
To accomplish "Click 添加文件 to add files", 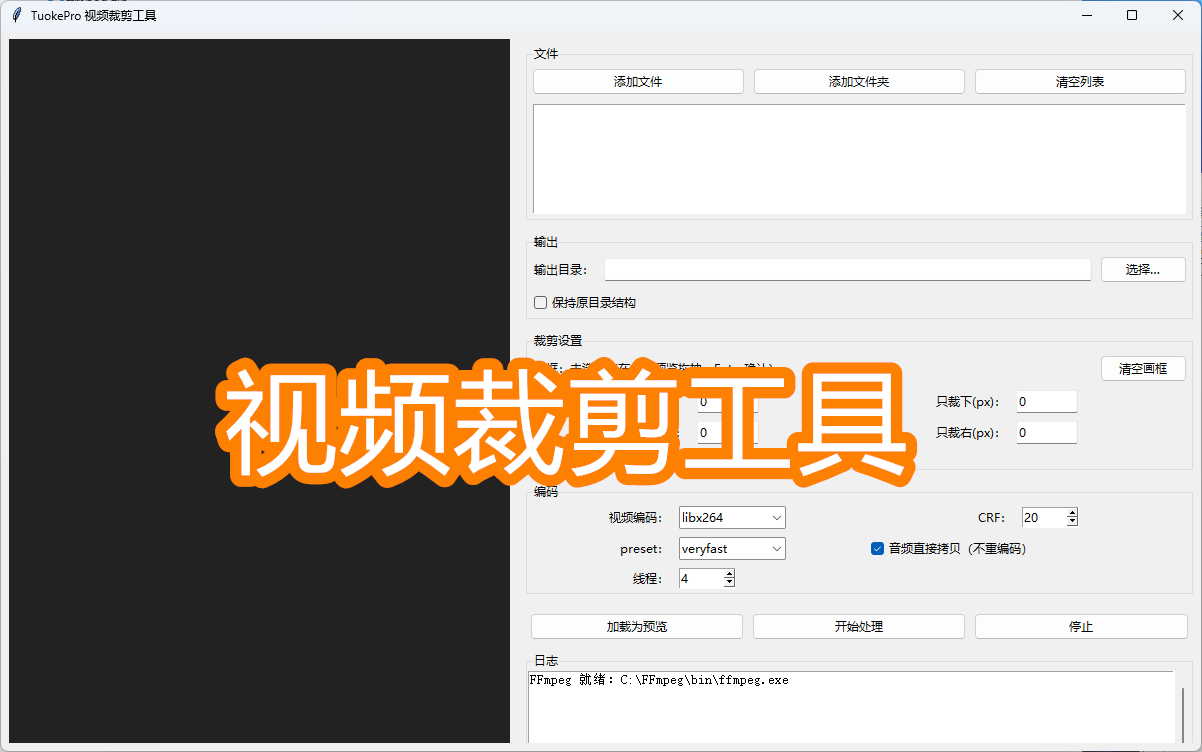I will (x=637, y=81).
